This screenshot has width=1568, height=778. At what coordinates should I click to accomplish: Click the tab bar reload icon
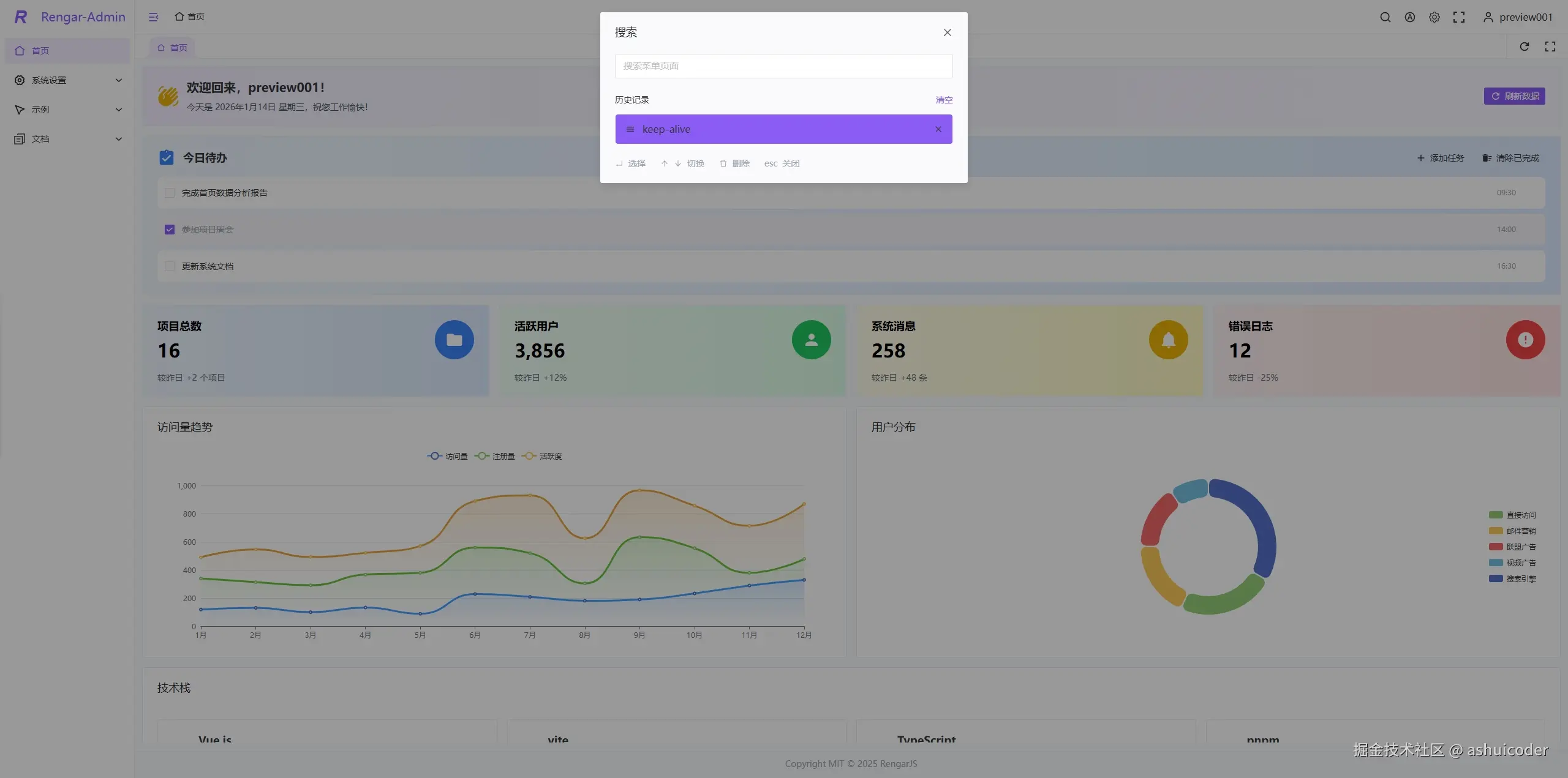click(x=1525, y=47)
